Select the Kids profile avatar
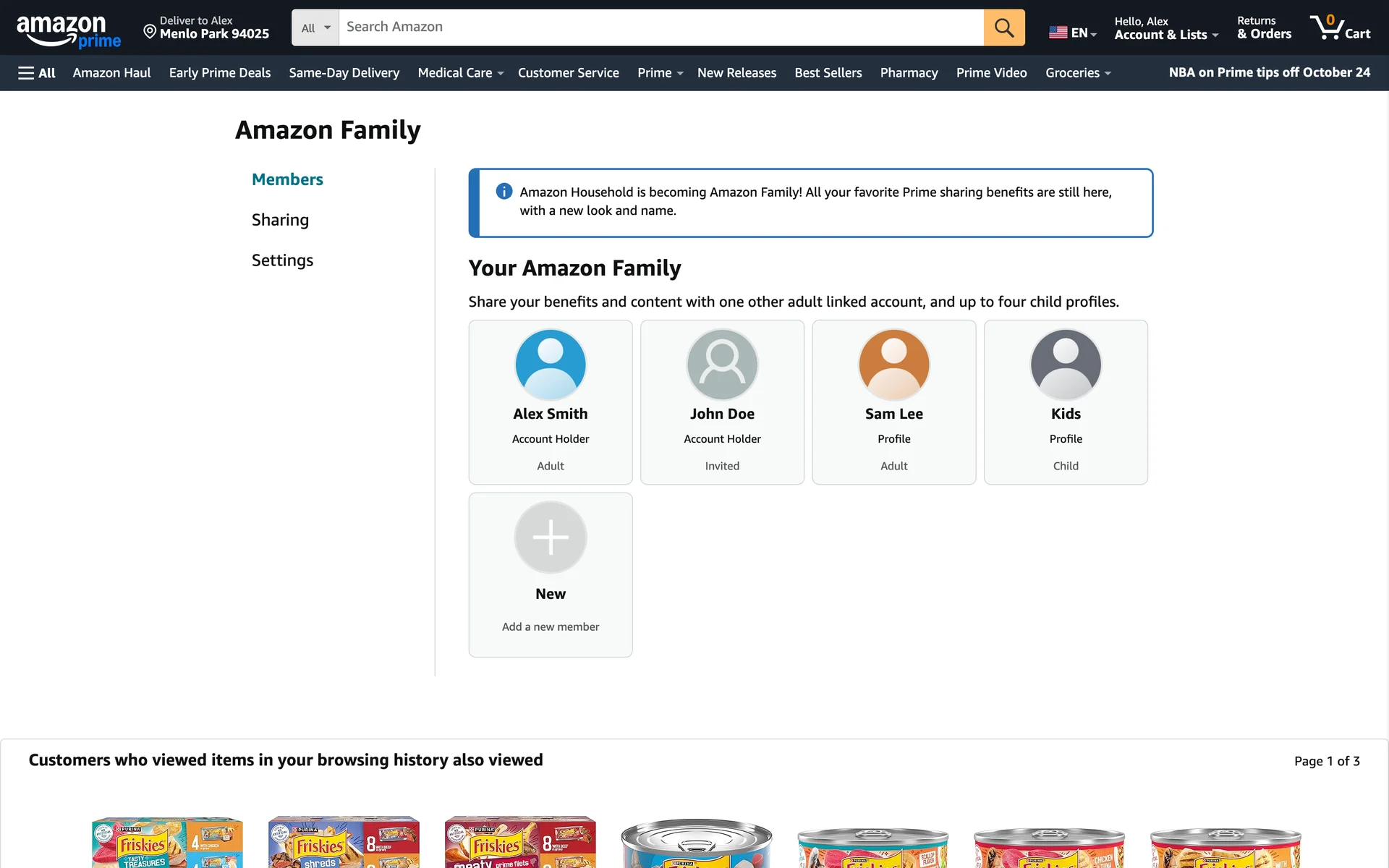 [1065, 365]
